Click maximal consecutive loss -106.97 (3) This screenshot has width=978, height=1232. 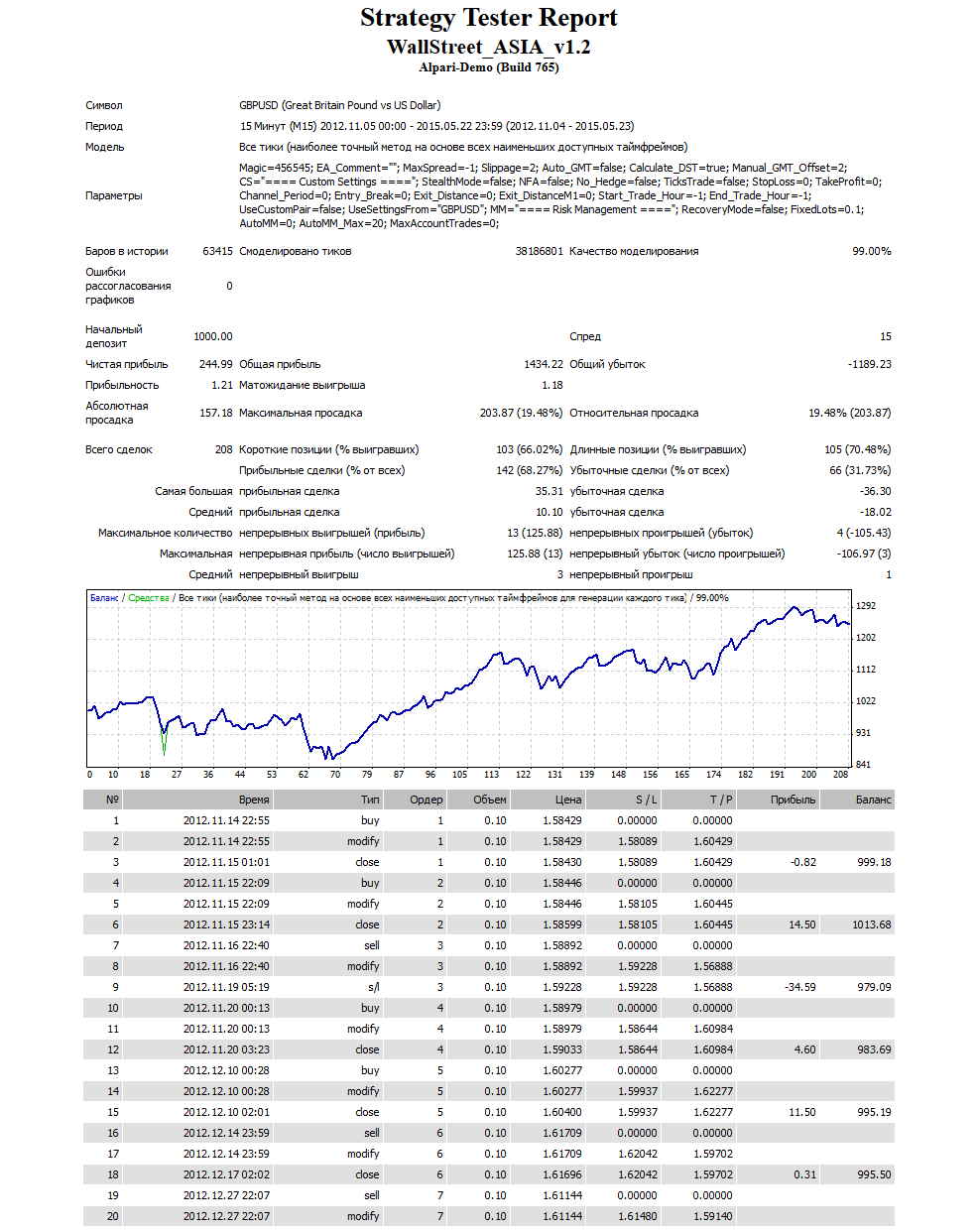point(864,554)
